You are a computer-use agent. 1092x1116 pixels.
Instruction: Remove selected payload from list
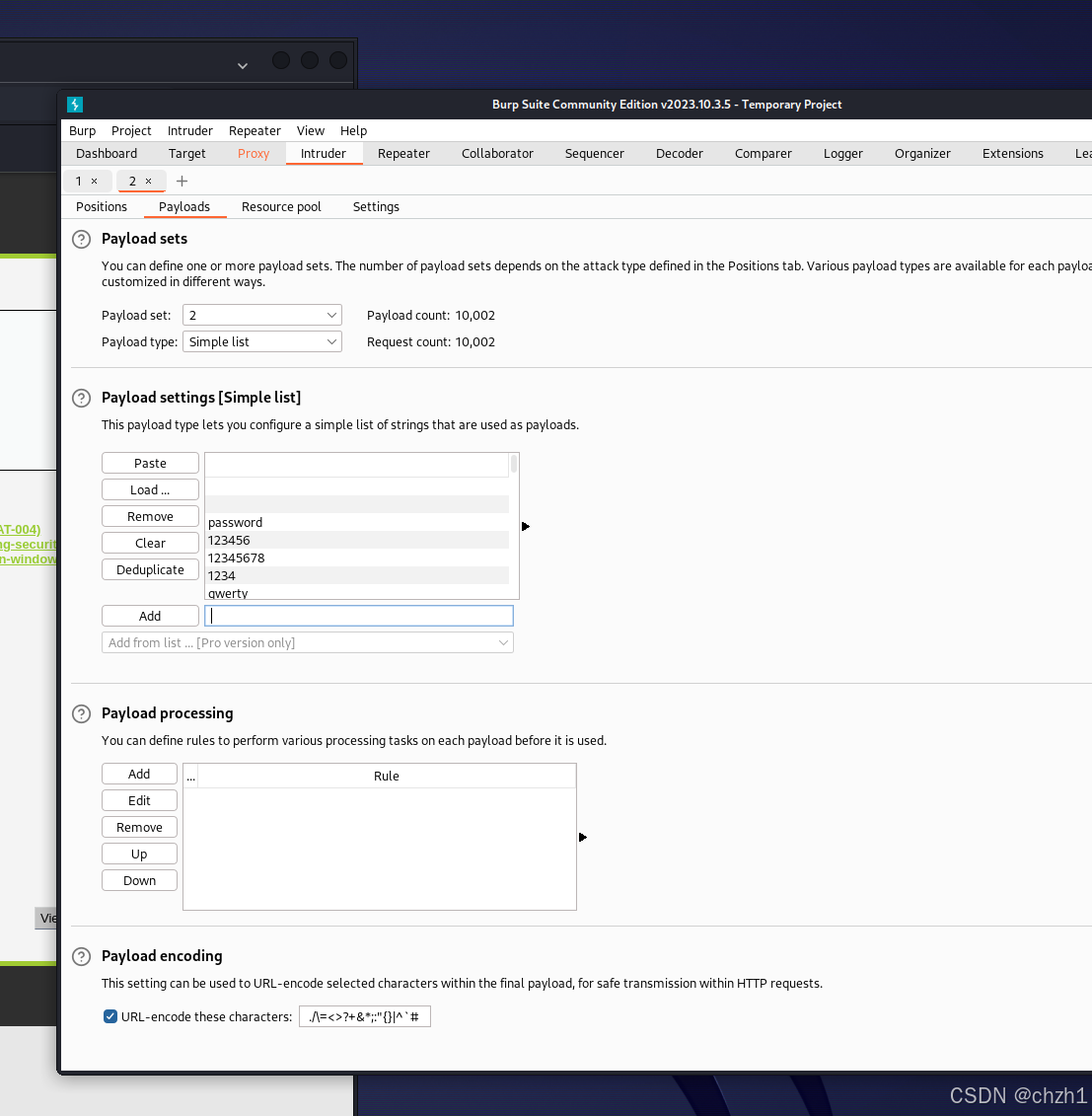[150, 517]
